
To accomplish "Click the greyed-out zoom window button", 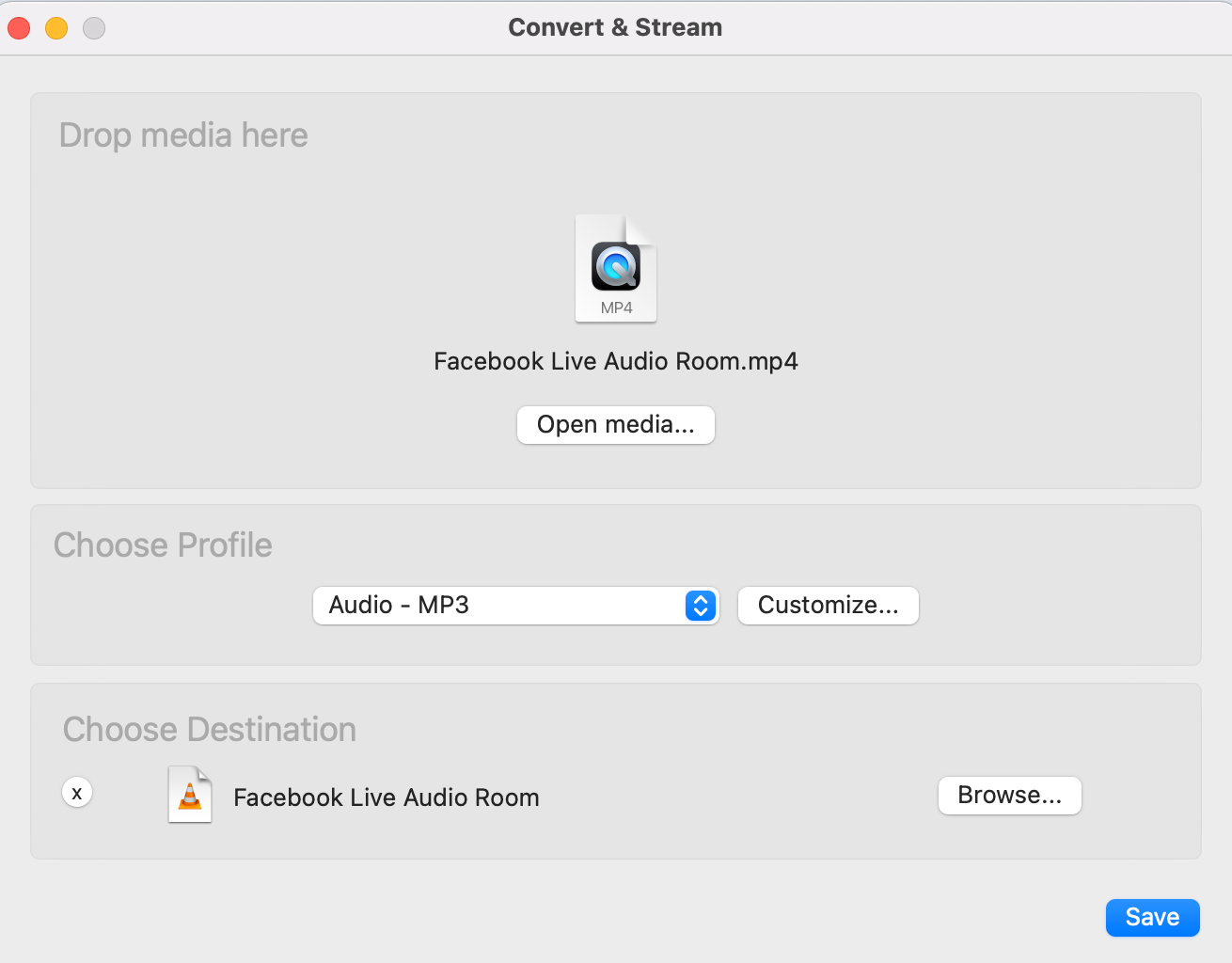I will pyautogui.click(x=94, y=28).
